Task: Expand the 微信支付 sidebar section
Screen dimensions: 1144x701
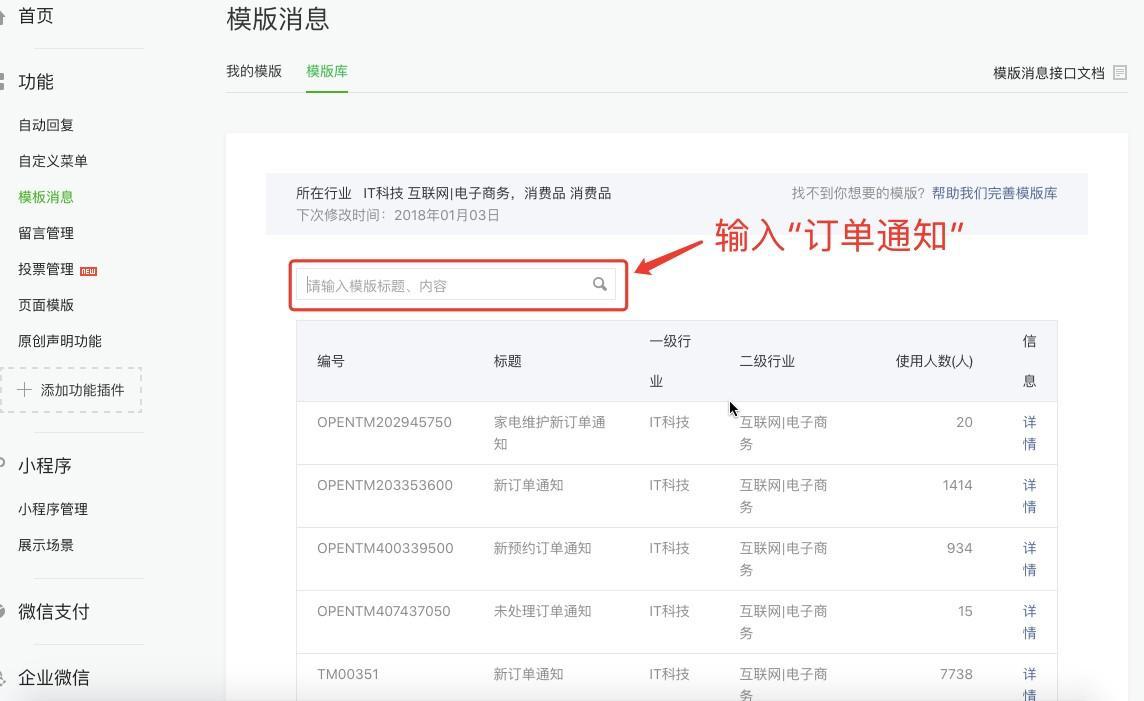Action: click(x=54, y=612)
